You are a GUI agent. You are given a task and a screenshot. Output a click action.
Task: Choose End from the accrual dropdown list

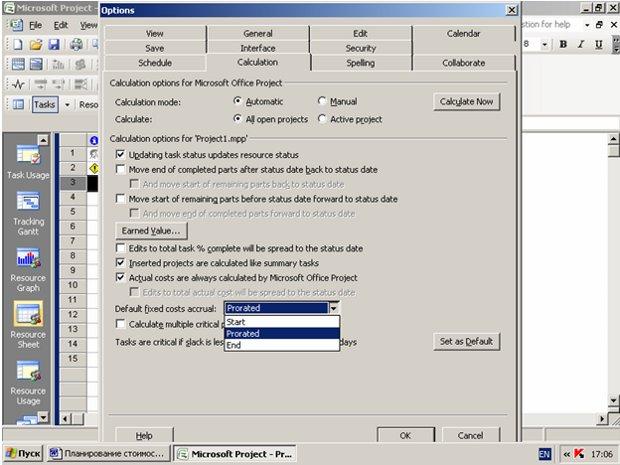282,345
